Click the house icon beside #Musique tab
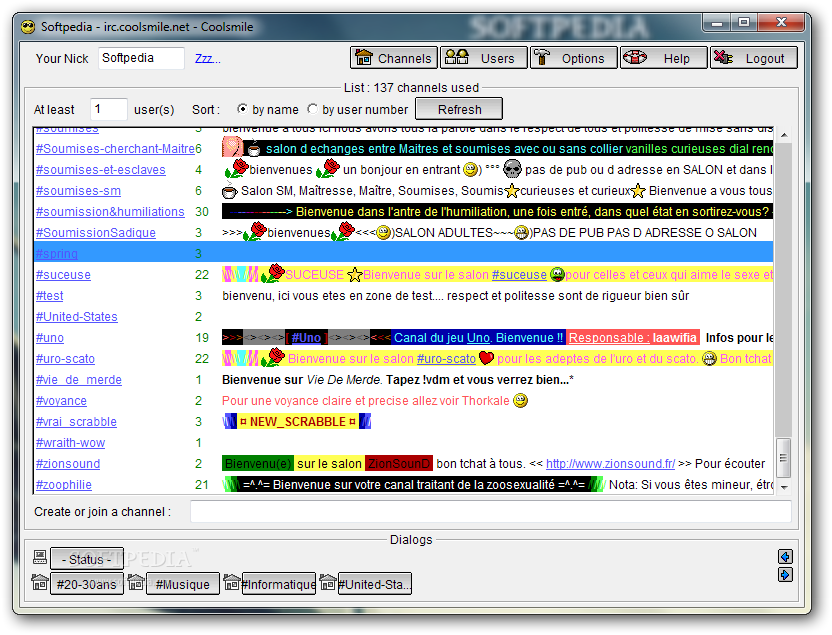This screenshot has height=635, width=832. tap(136, 582)
